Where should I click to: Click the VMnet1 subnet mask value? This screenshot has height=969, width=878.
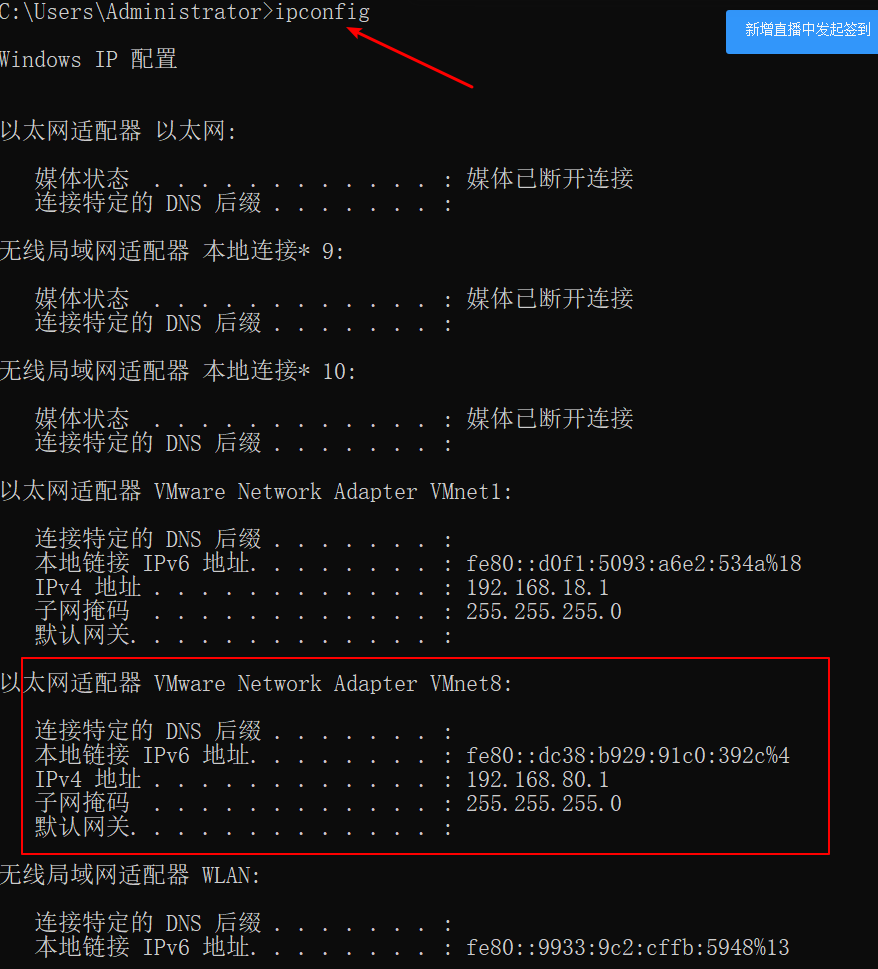543,611
